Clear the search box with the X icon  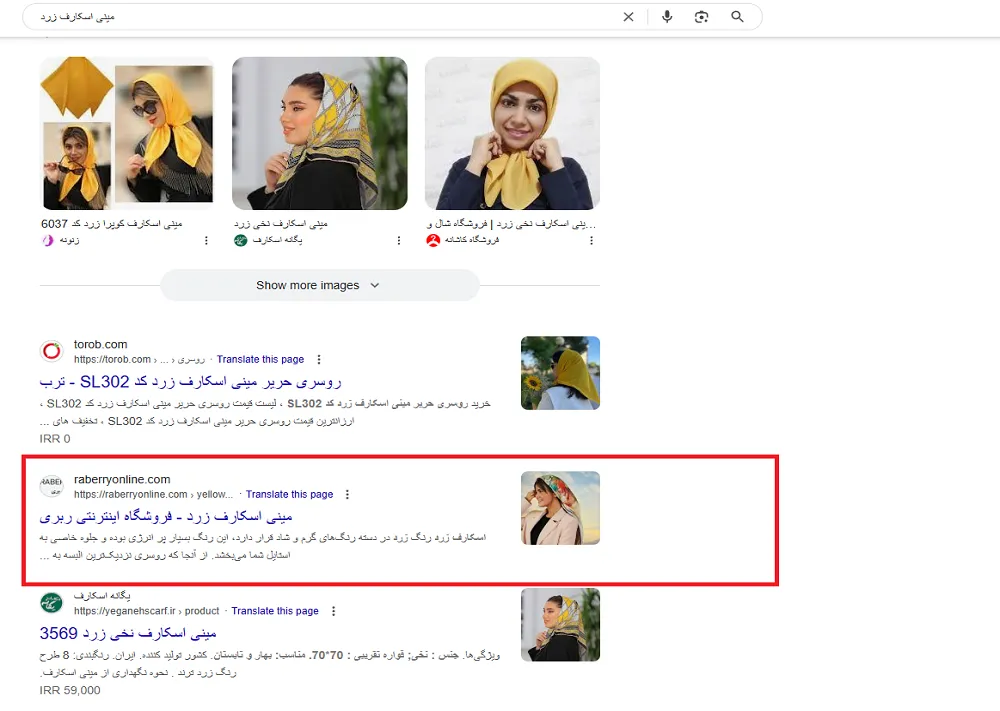[628, 17]
